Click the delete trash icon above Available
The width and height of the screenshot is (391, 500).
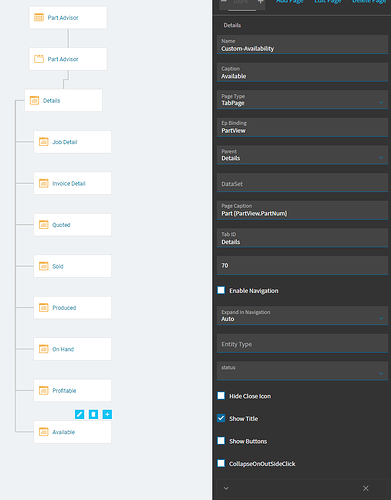(x=93, y=414)
